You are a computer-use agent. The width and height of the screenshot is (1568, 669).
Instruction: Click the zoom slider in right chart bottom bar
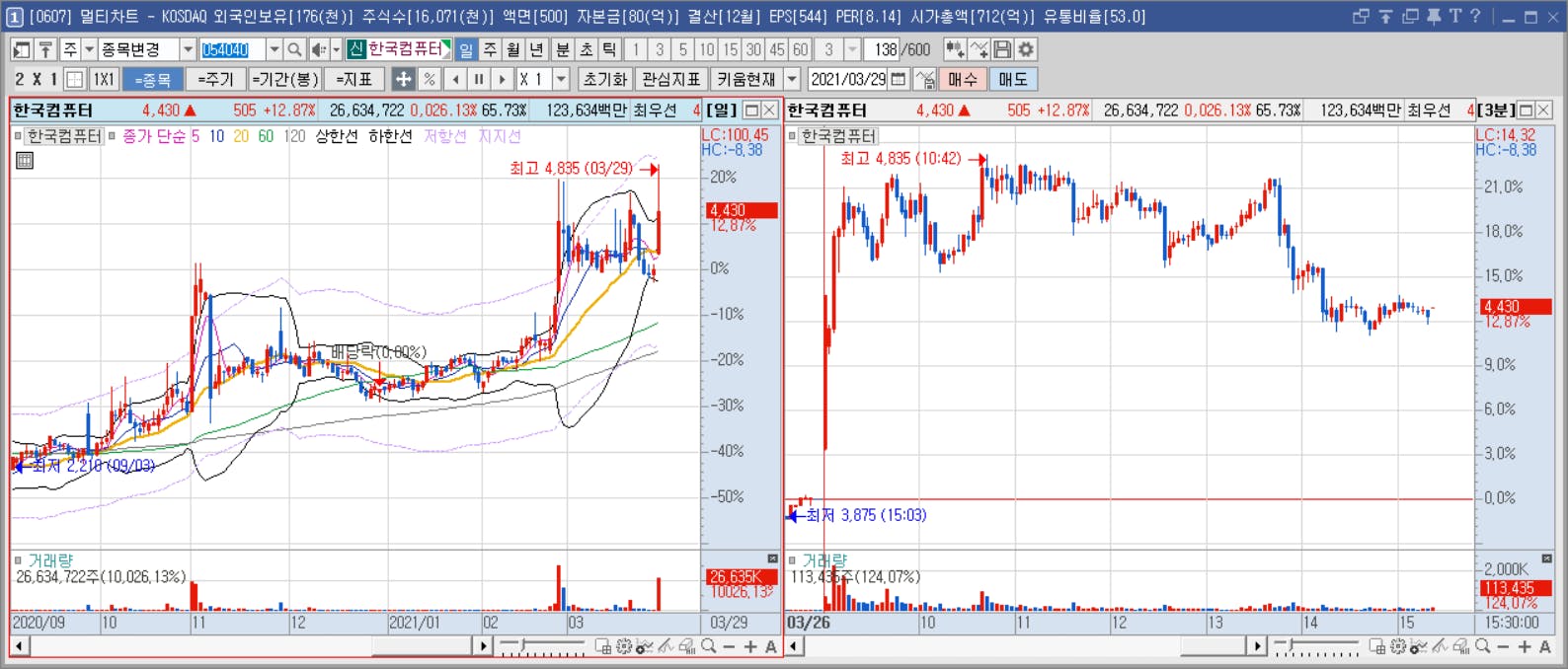[x=1316, y=646]
